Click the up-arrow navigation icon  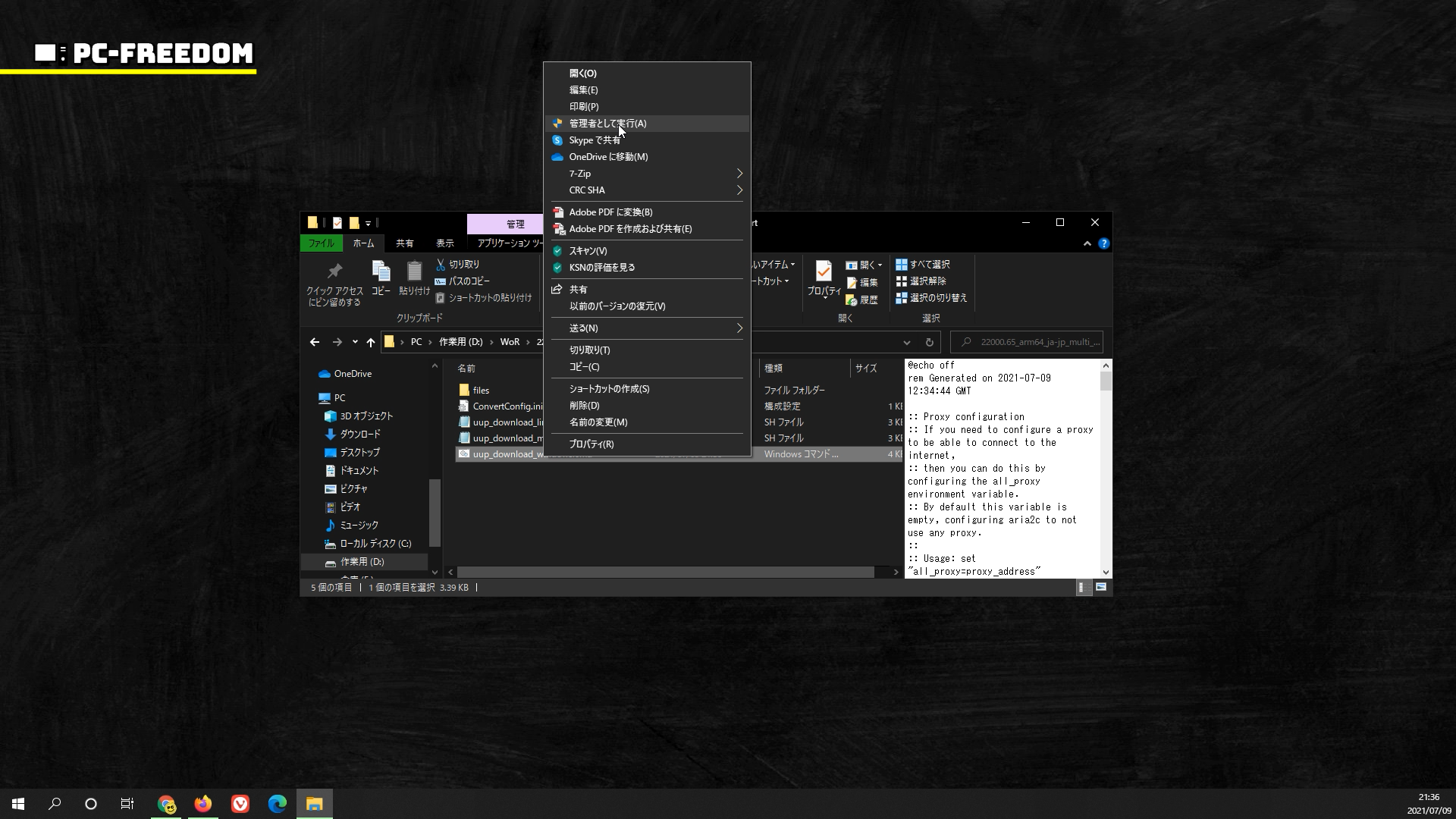[x=371, y=342]
